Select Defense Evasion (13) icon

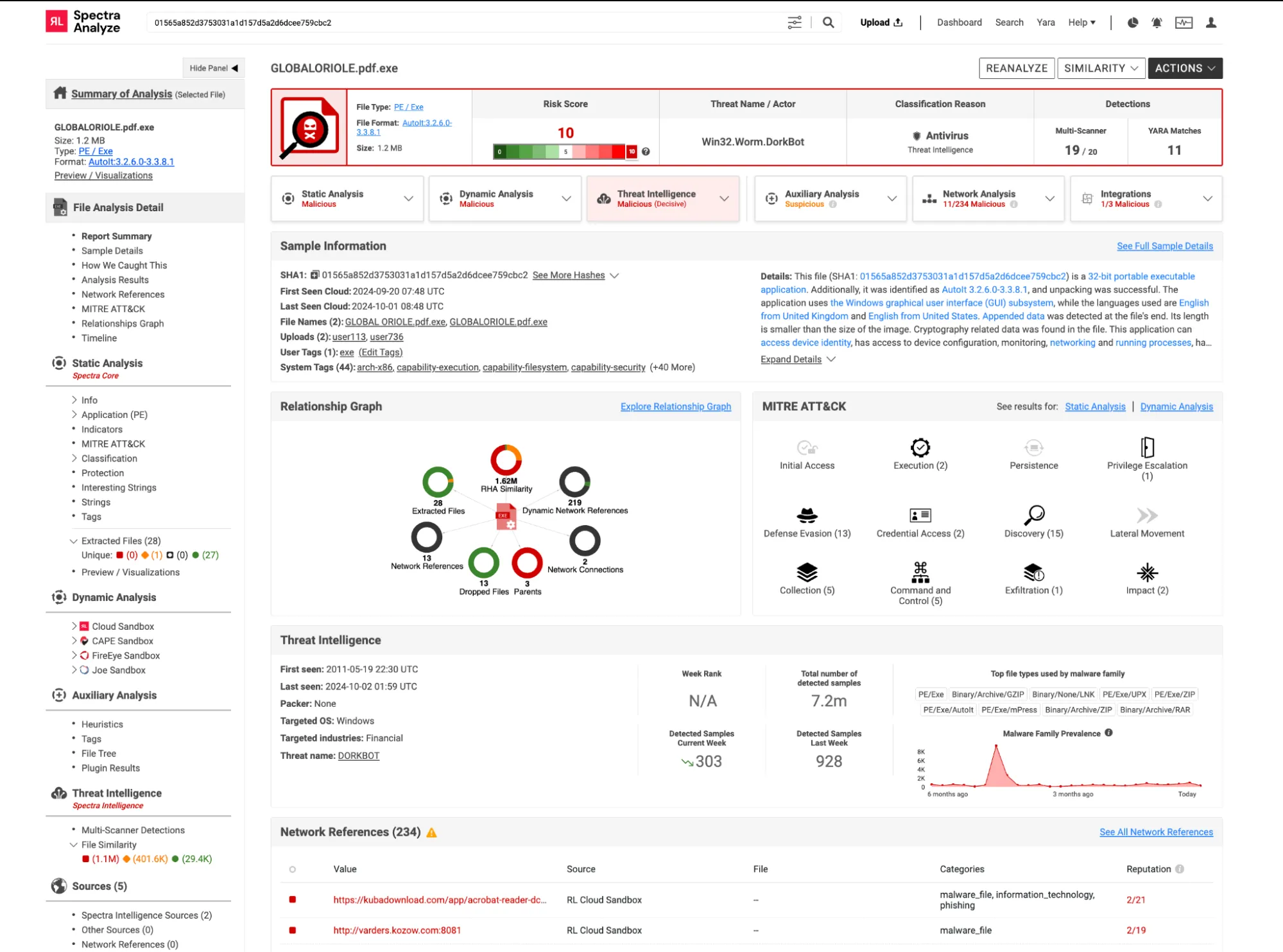click(x=807, y=515)
